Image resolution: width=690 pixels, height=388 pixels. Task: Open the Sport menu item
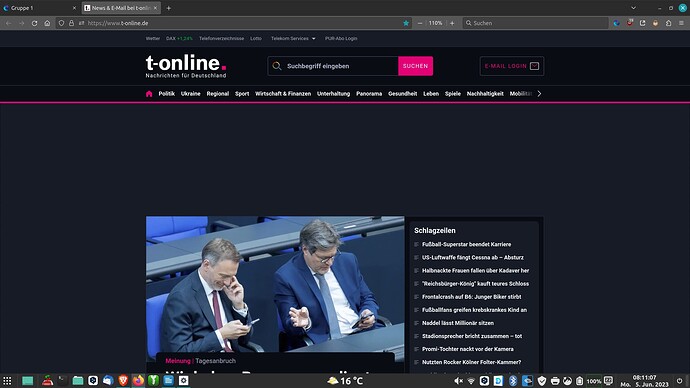click(x=242, y=94)
